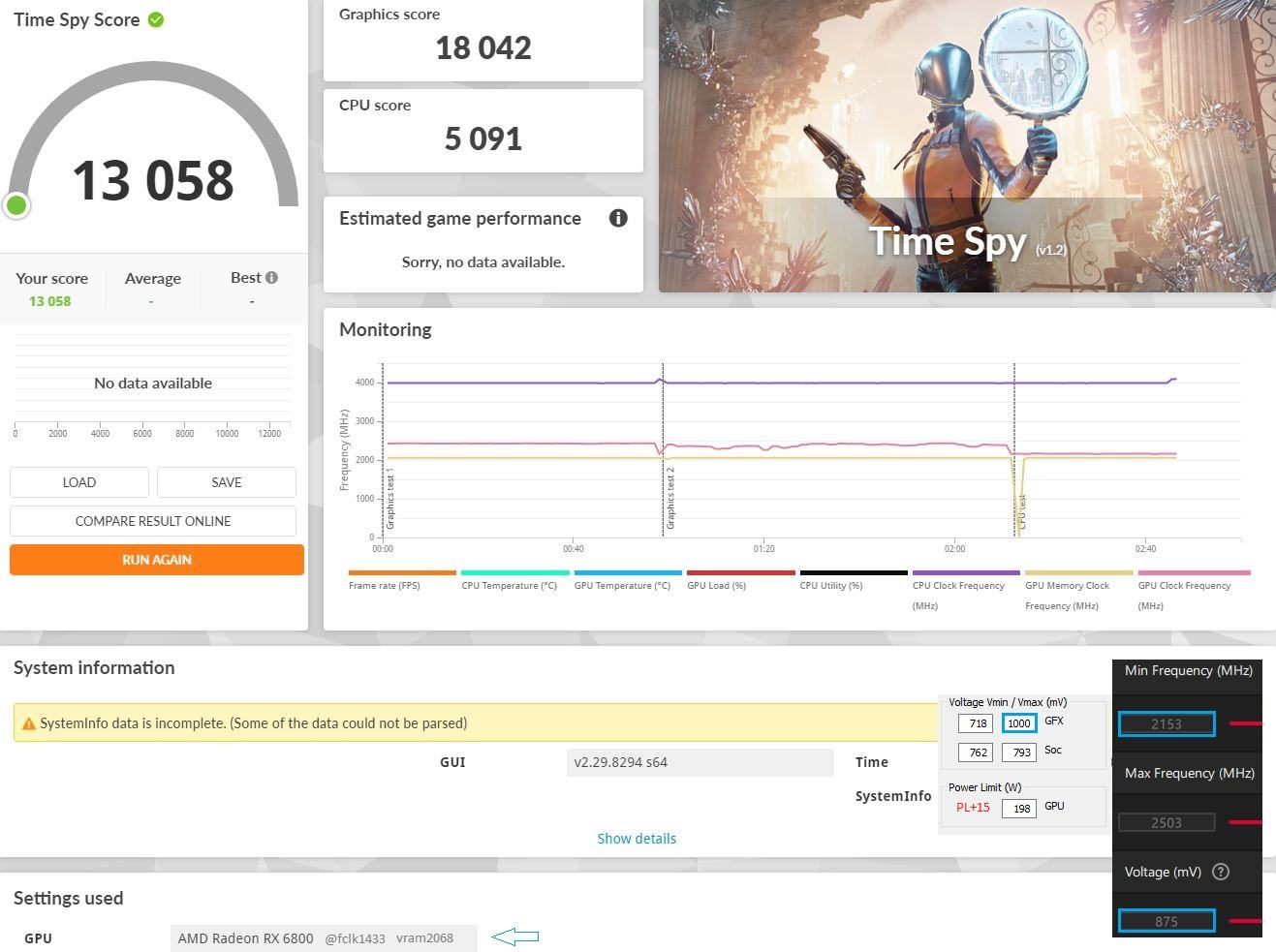Toggle the CPU Temperature legend series
Image resolution: width=1276 pixels, height=952 pixels.
coord(514,580)
